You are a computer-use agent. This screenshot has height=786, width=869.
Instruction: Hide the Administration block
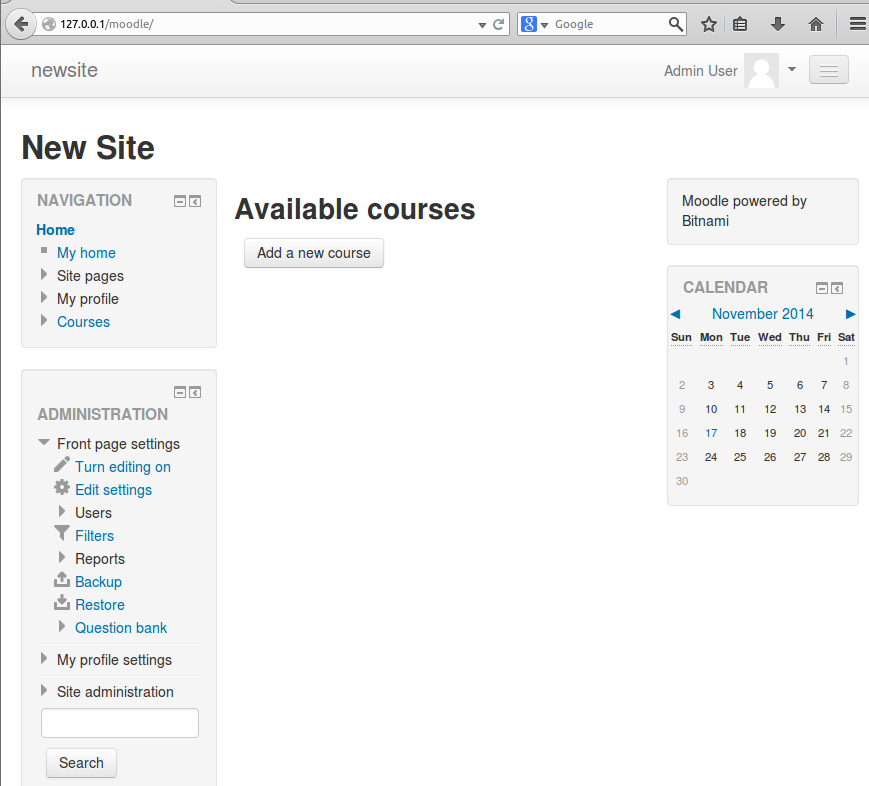pos(180,392)
